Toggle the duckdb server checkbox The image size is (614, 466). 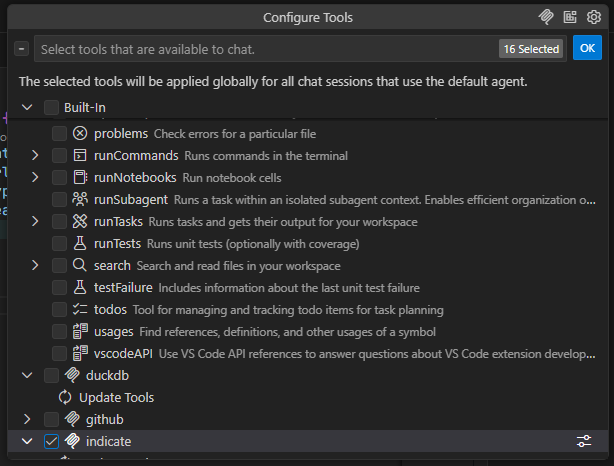(x=51, y=375)
